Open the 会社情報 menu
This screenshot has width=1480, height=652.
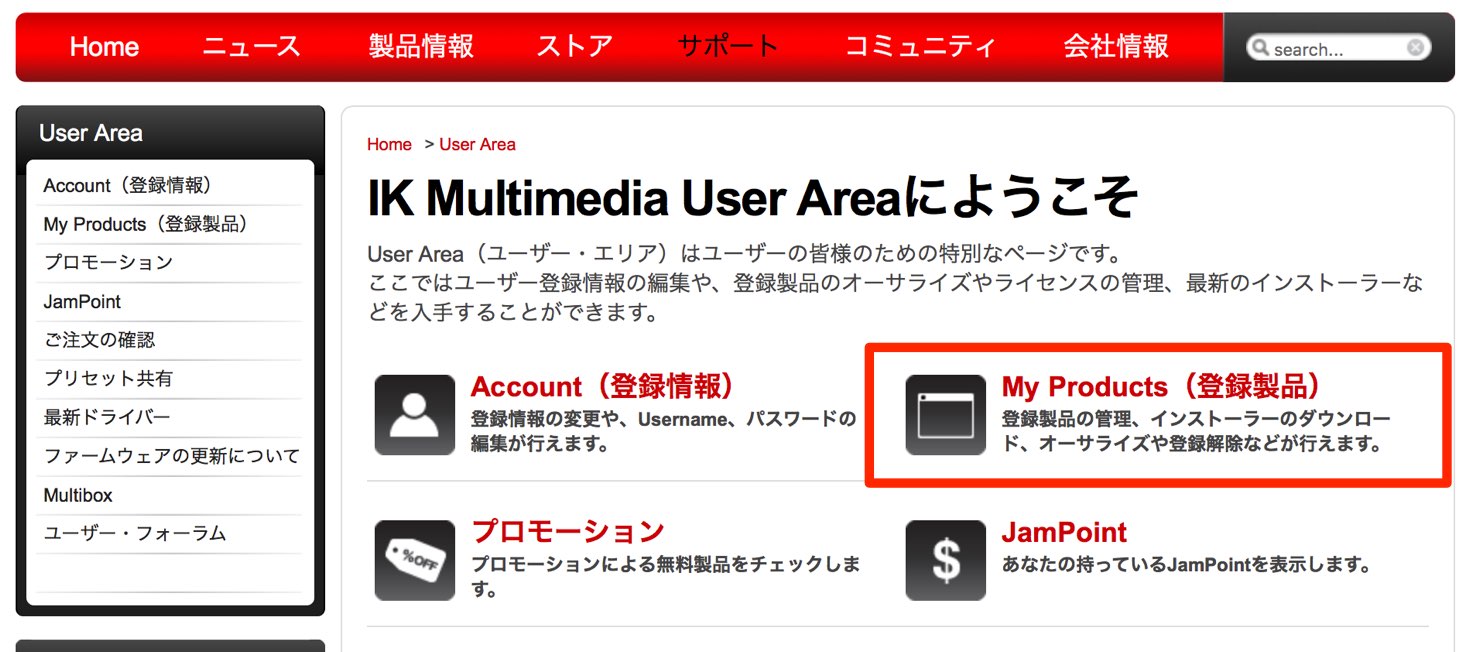1116,47
